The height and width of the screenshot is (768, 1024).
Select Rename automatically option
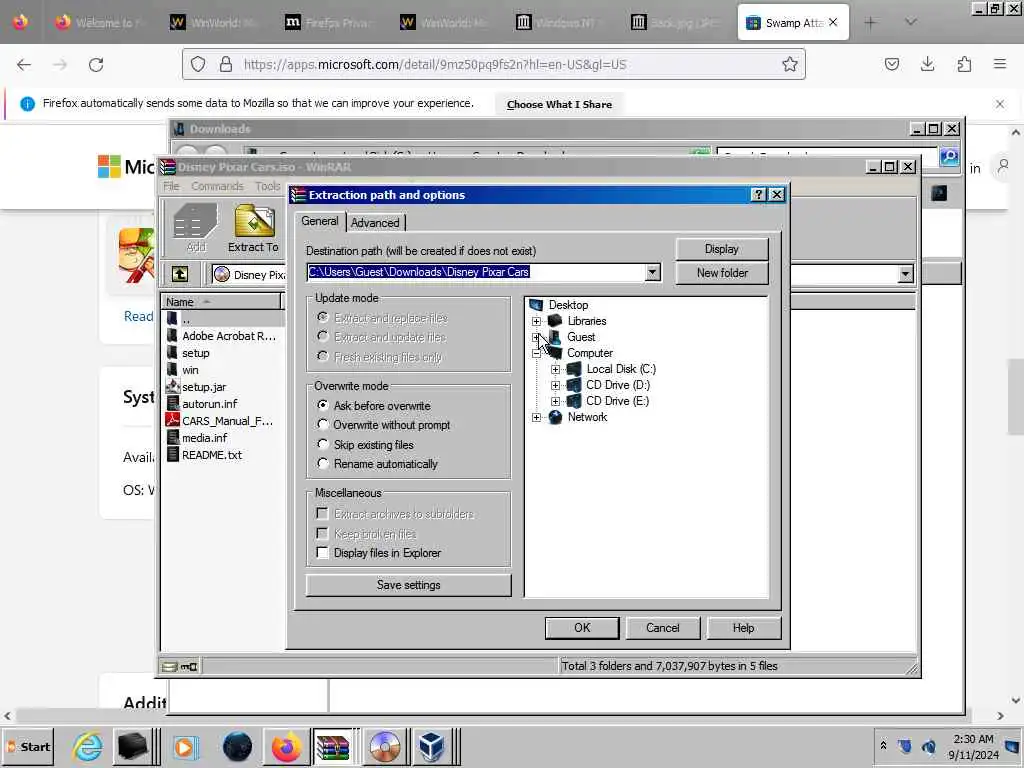tap(323, 464)
